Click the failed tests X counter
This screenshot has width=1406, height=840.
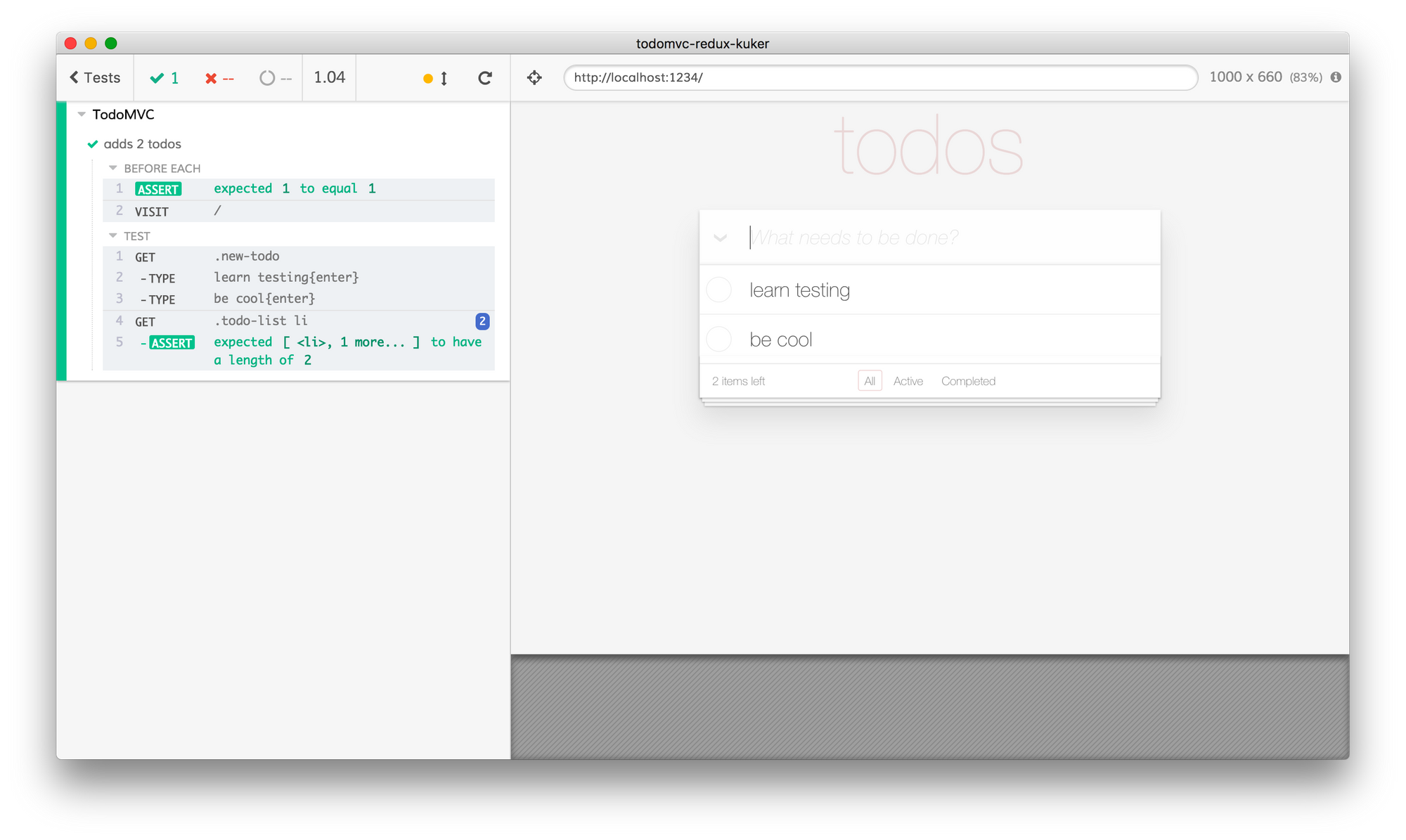219,78
